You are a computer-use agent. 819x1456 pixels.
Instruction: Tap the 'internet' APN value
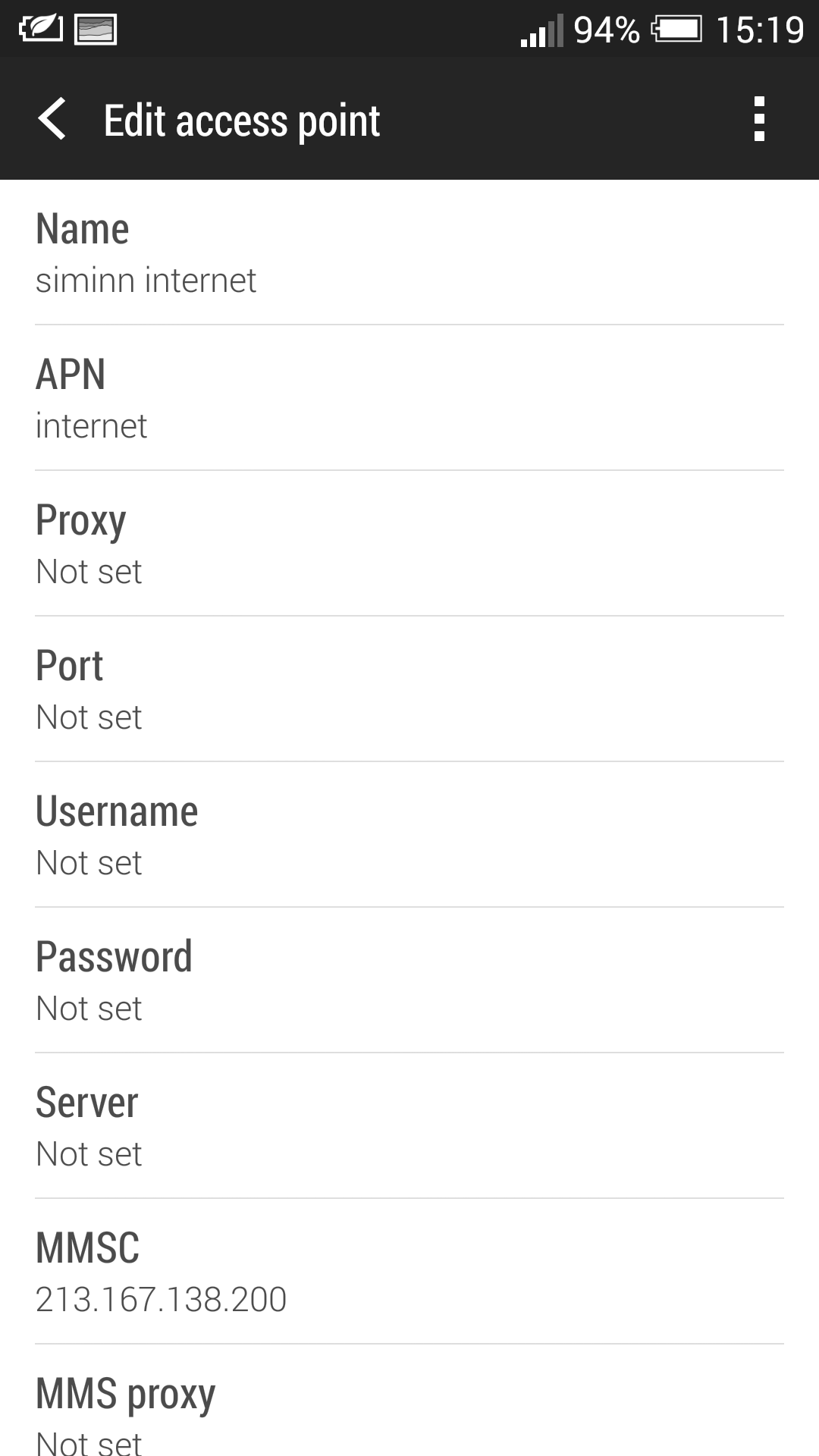pos(91,426)
